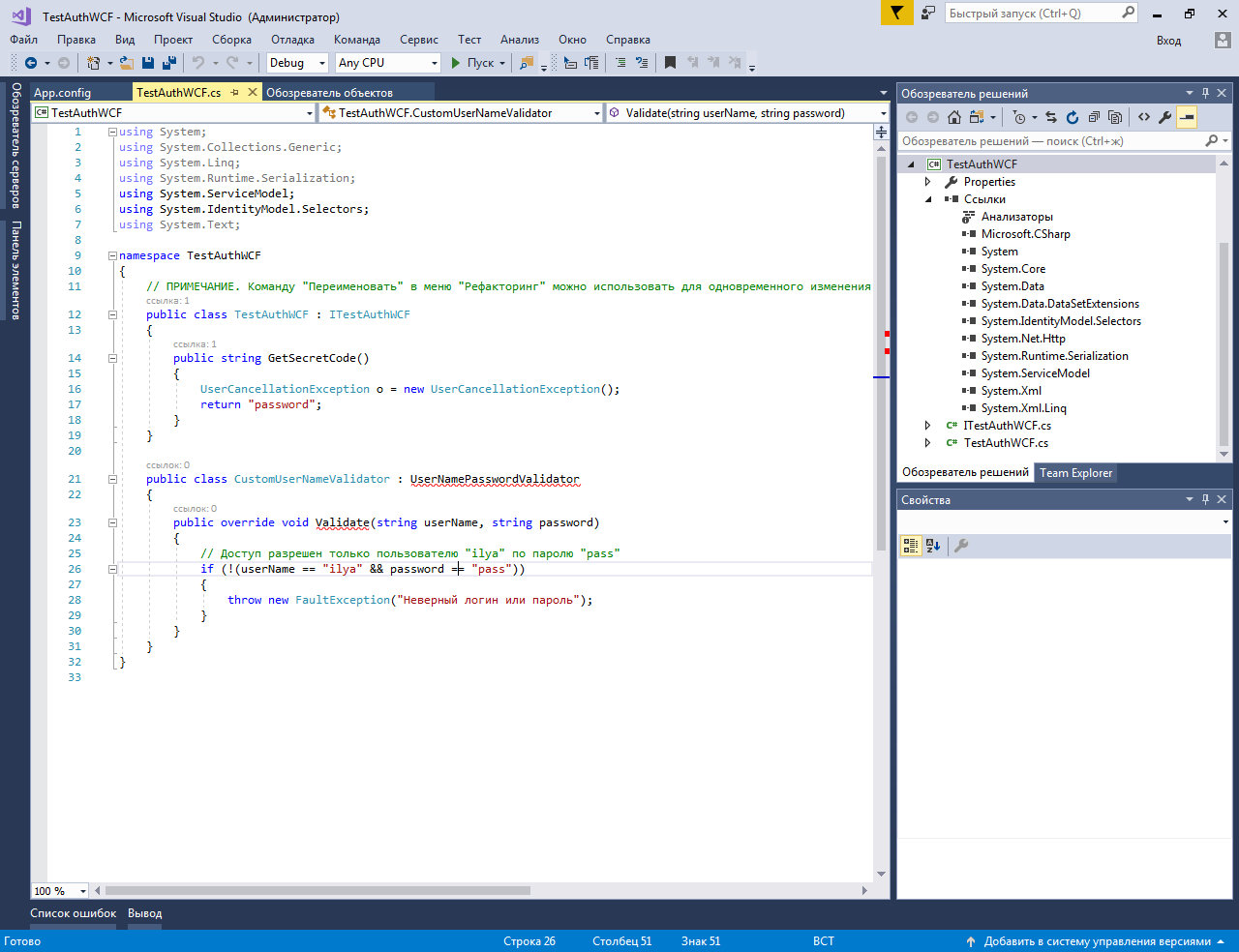This screenshot has height=952, width=1239.
Task: Click Property Pages wrench in Properties panel
Action: tap(961, 546)
